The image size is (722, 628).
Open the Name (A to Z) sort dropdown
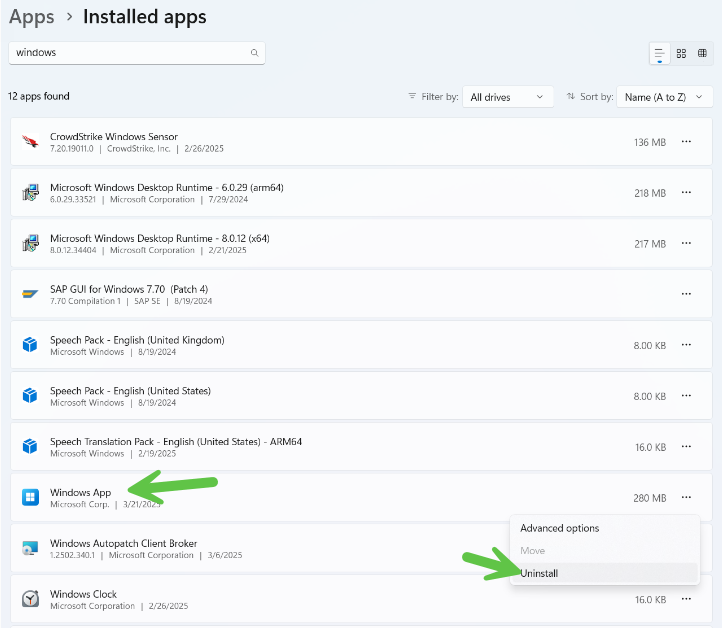point(664,97)
